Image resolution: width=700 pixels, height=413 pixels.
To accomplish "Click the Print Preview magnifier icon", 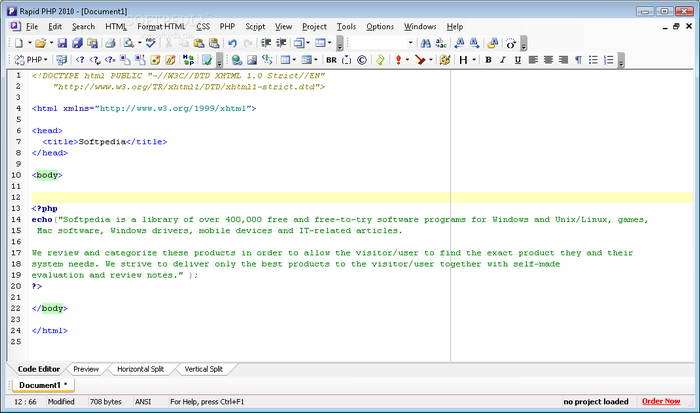I will pos(129,43).
